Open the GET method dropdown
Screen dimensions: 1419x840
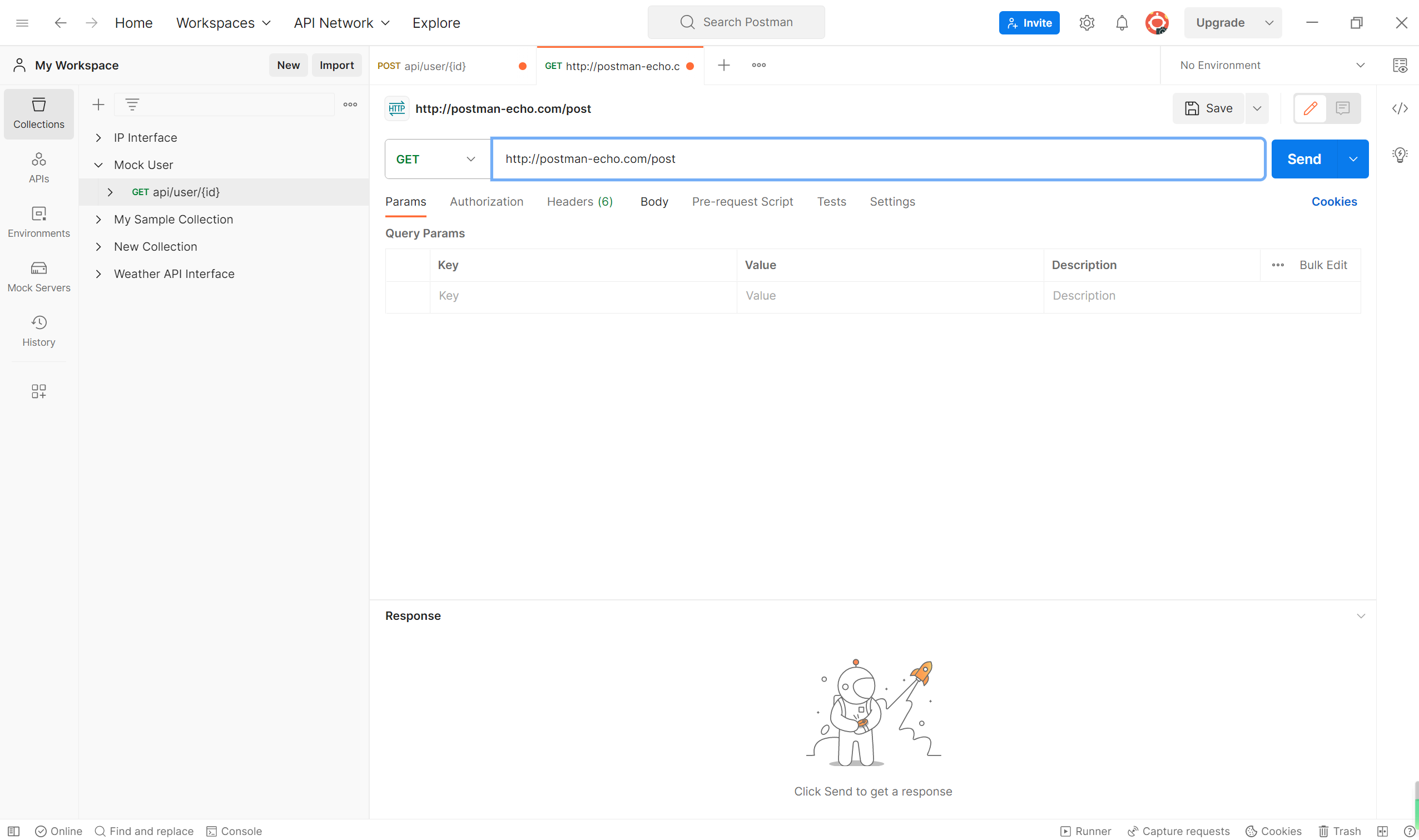[x=436, y=159]
